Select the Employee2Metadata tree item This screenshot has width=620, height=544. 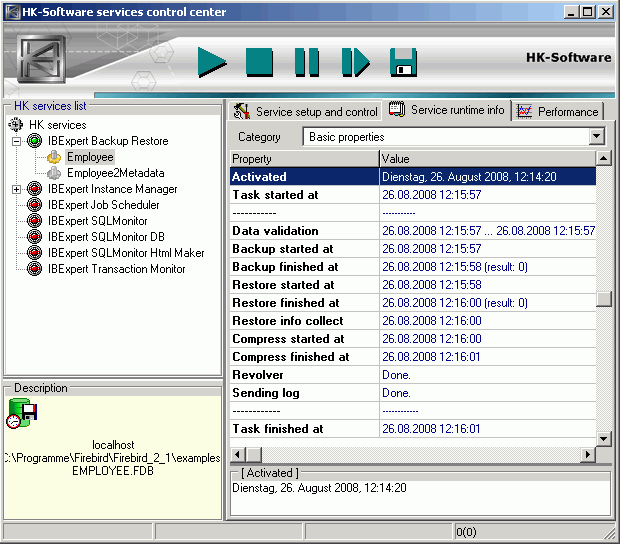115,173
